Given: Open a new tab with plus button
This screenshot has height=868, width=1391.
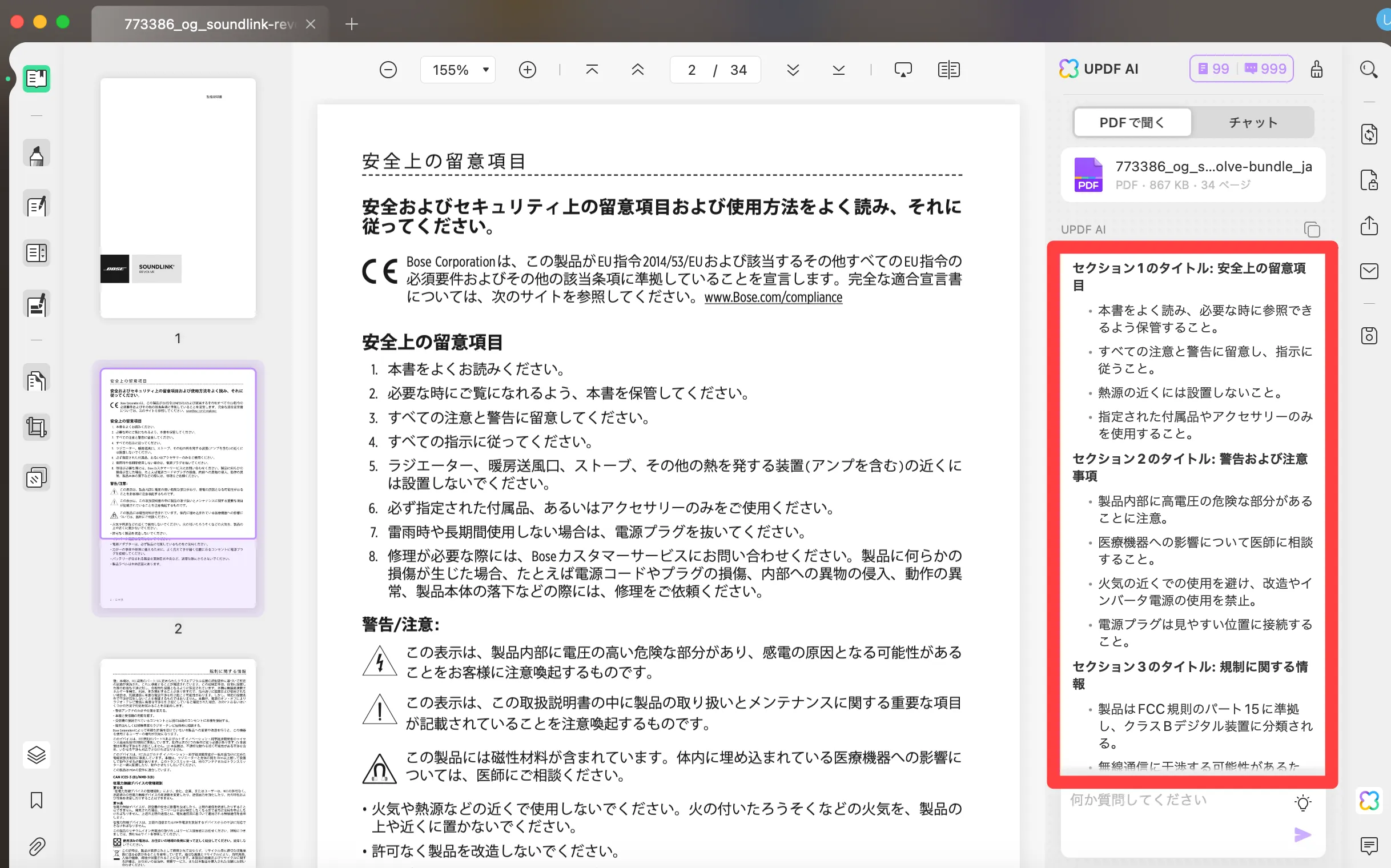Looking at the screenshot, I should tap(351, 23).
